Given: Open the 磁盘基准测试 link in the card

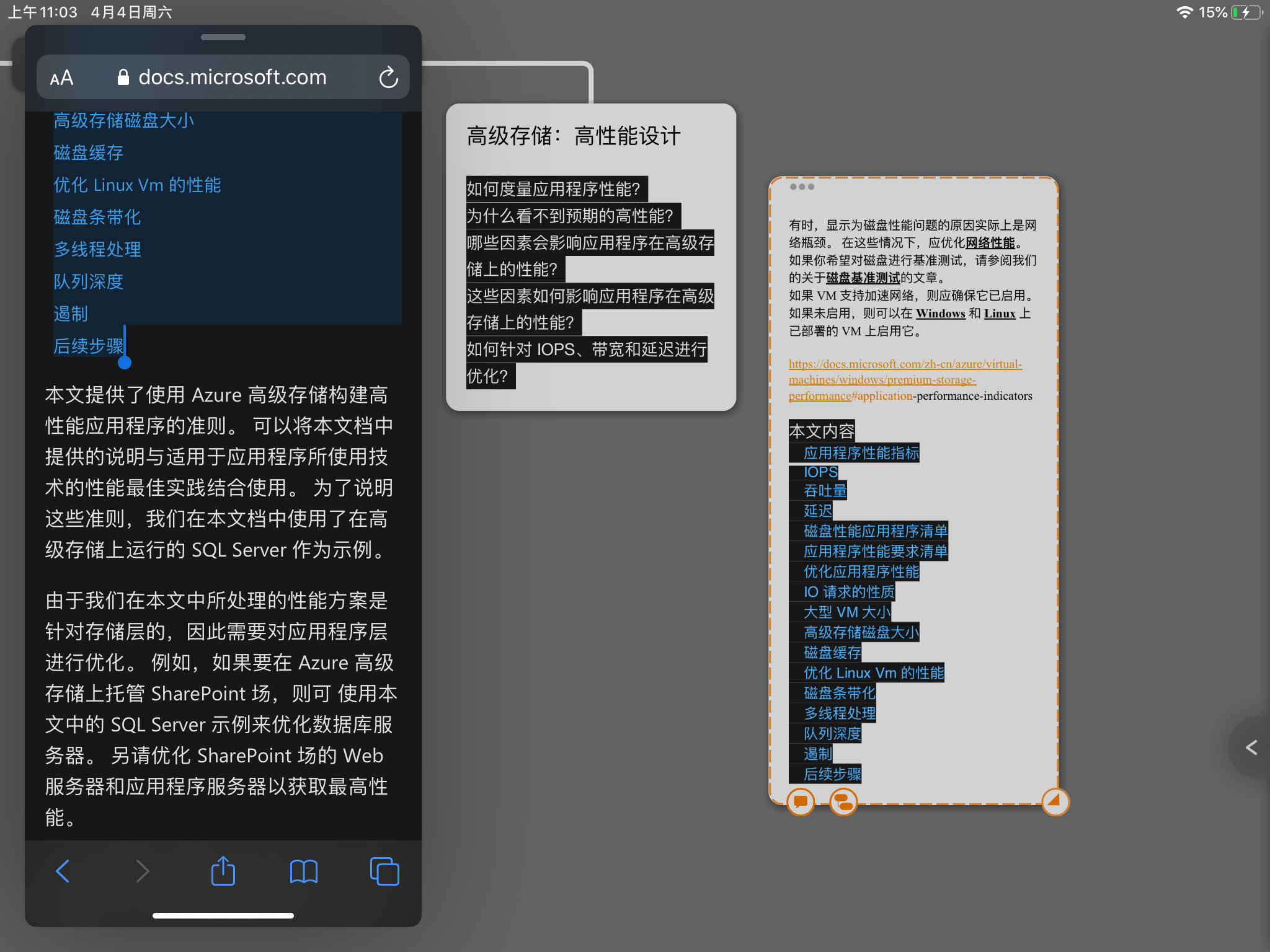Looking at the screenshot, I should (863, 278).
